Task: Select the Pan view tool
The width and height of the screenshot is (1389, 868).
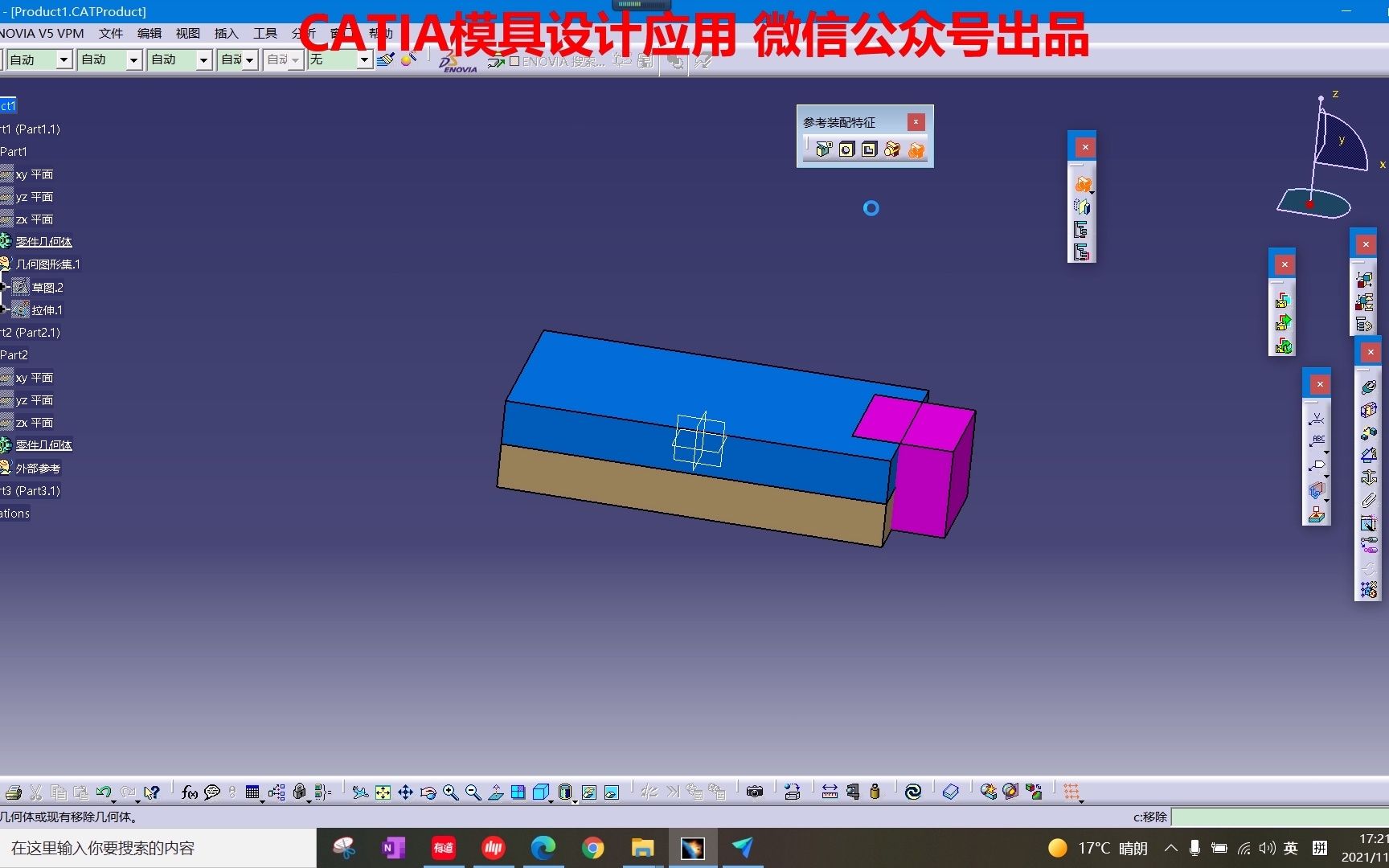Action: pos(405,792)
